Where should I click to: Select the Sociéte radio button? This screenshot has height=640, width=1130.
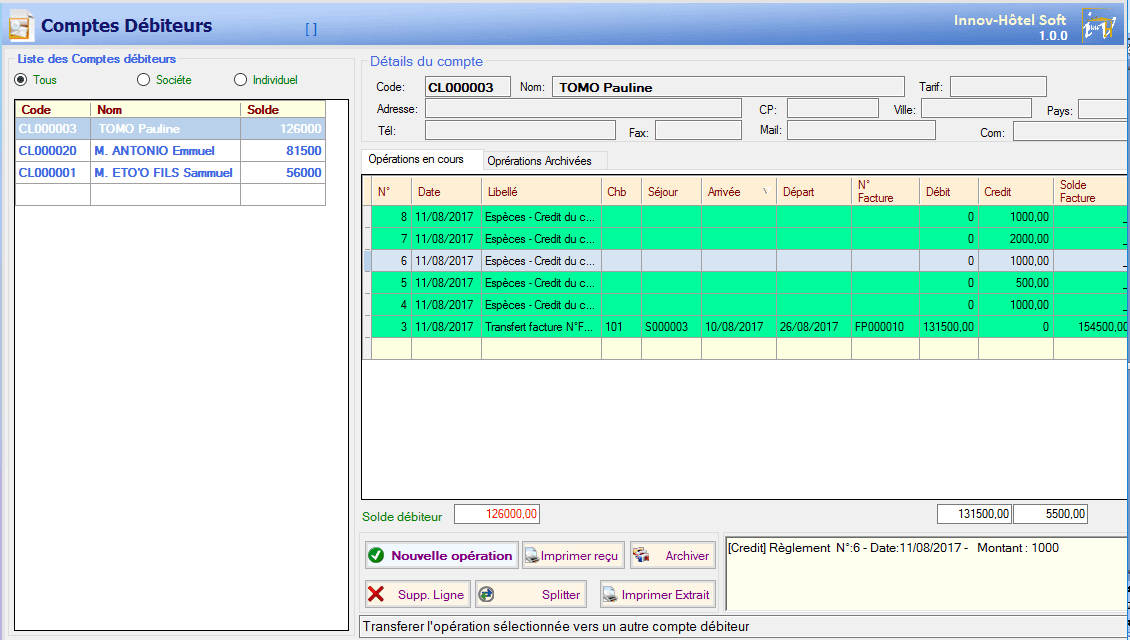[x=143, y=79]
